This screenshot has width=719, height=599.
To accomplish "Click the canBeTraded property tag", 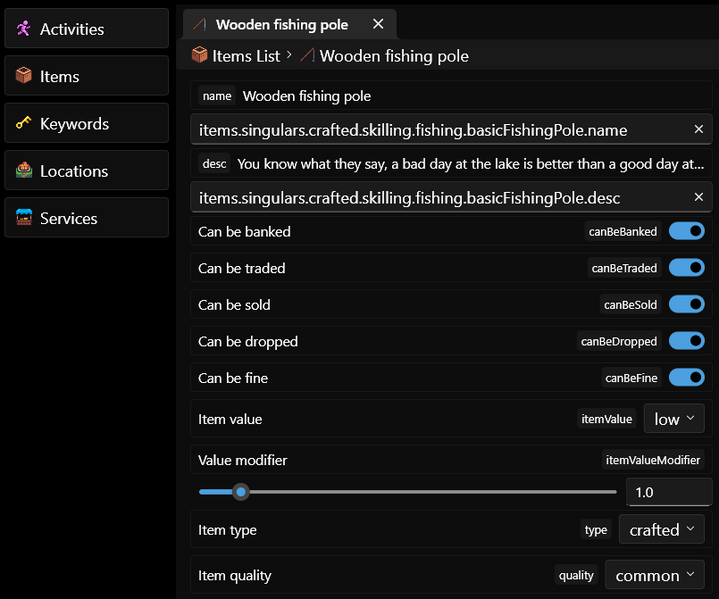I will [x=624, y=267].
